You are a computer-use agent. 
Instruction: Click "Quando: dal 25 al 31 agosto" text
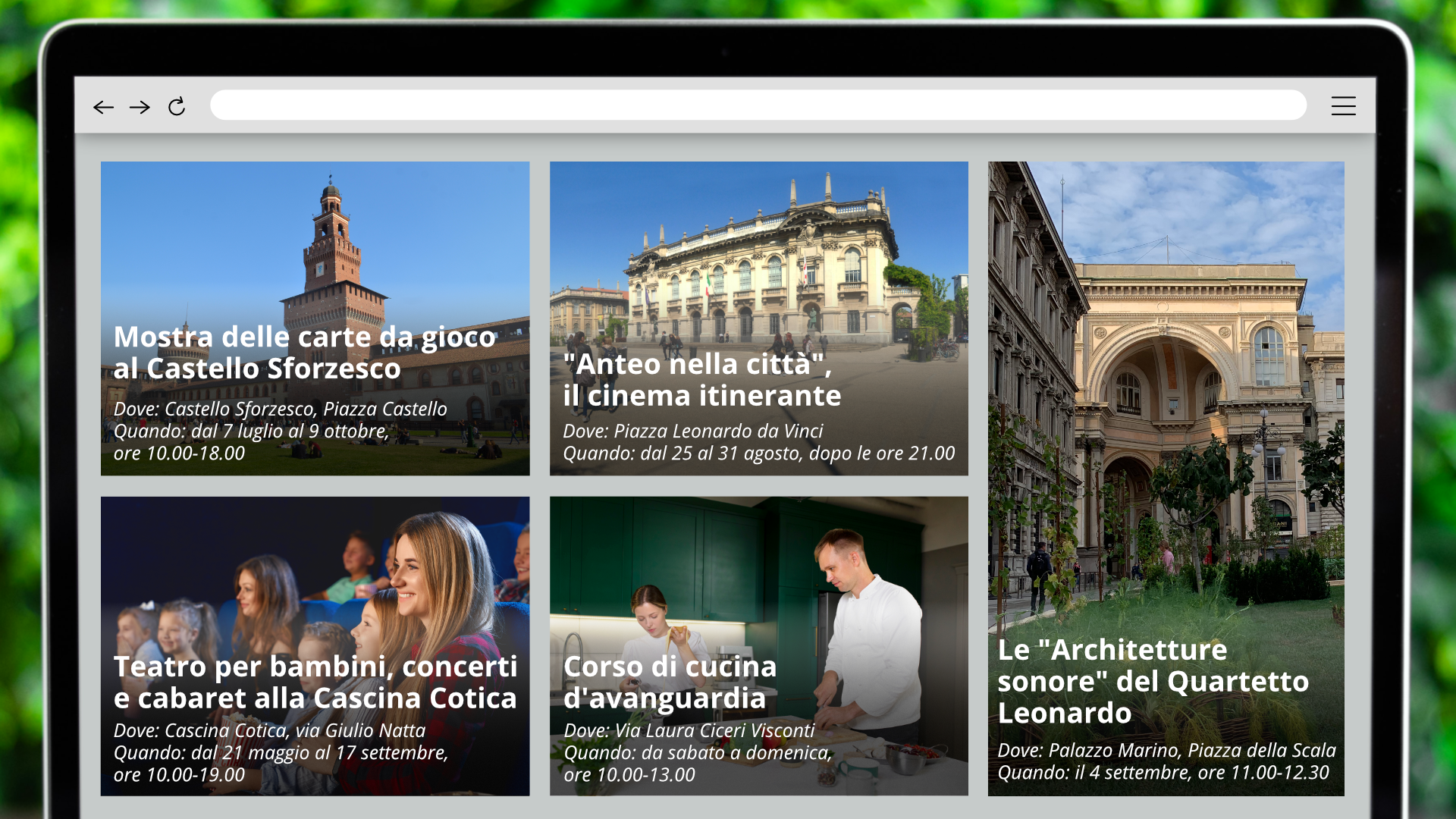[x=758, y=453]
